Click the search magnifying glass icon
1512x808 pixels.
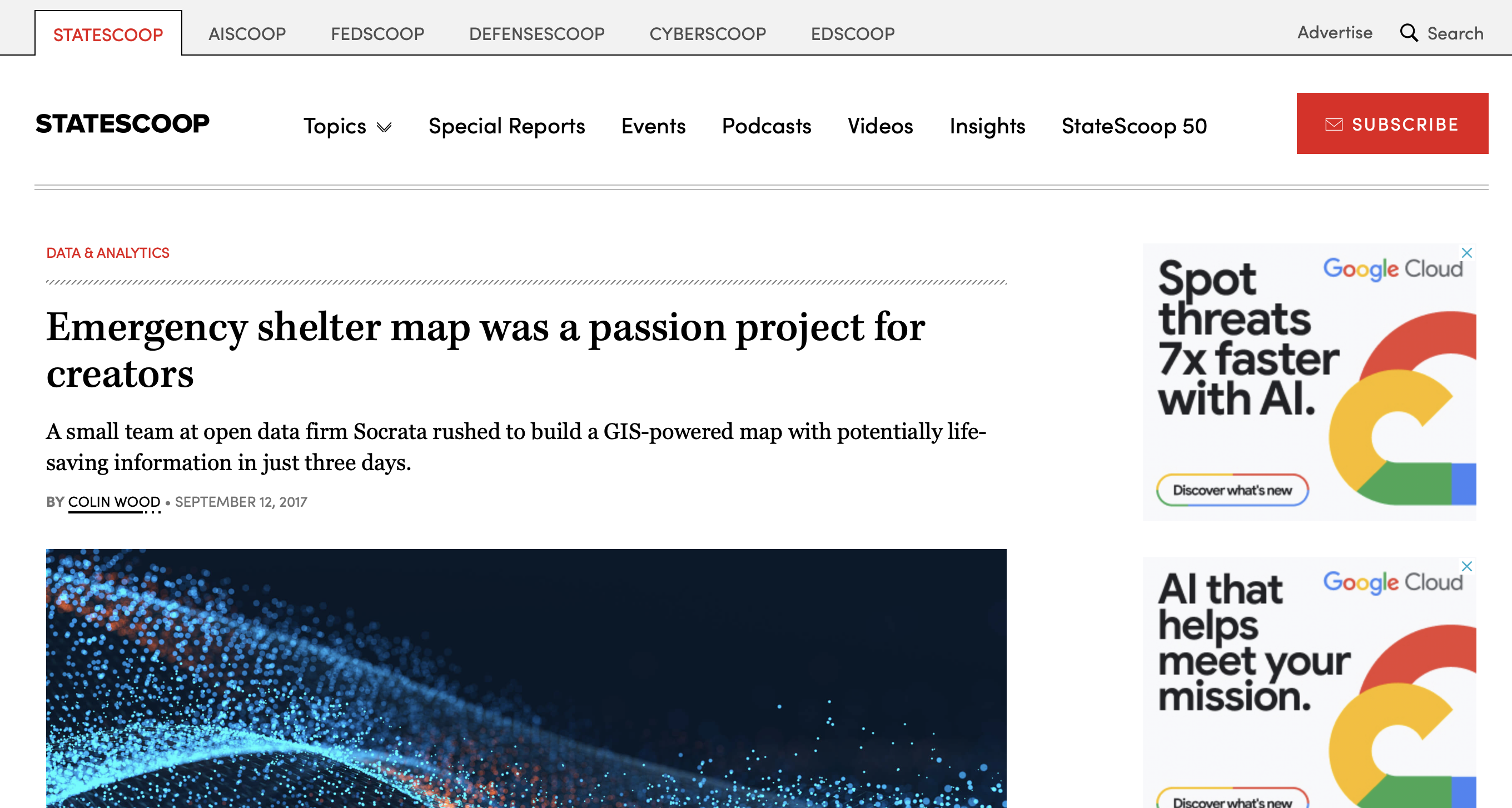point(1409,33)
